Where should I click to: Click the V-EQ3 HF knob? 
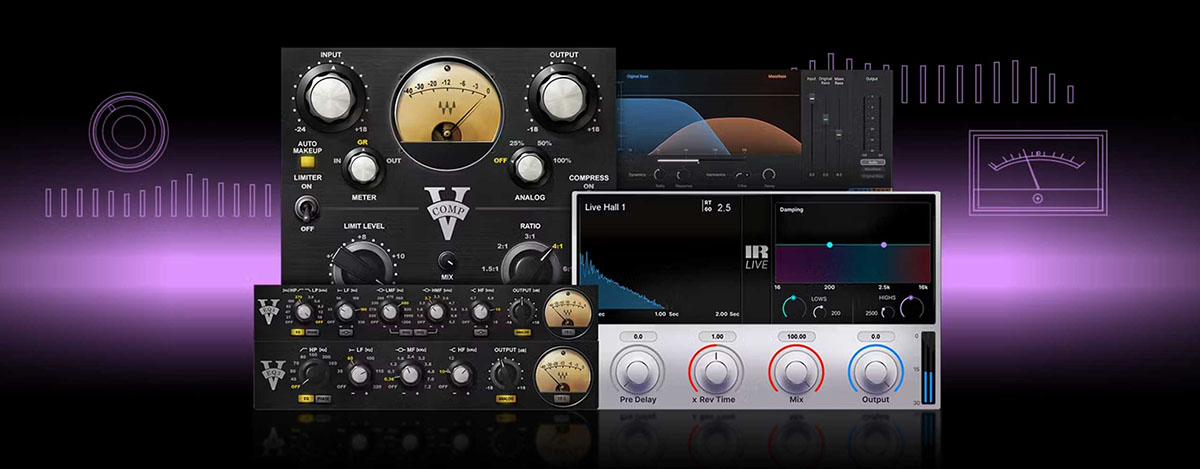(x=461, y=374)
